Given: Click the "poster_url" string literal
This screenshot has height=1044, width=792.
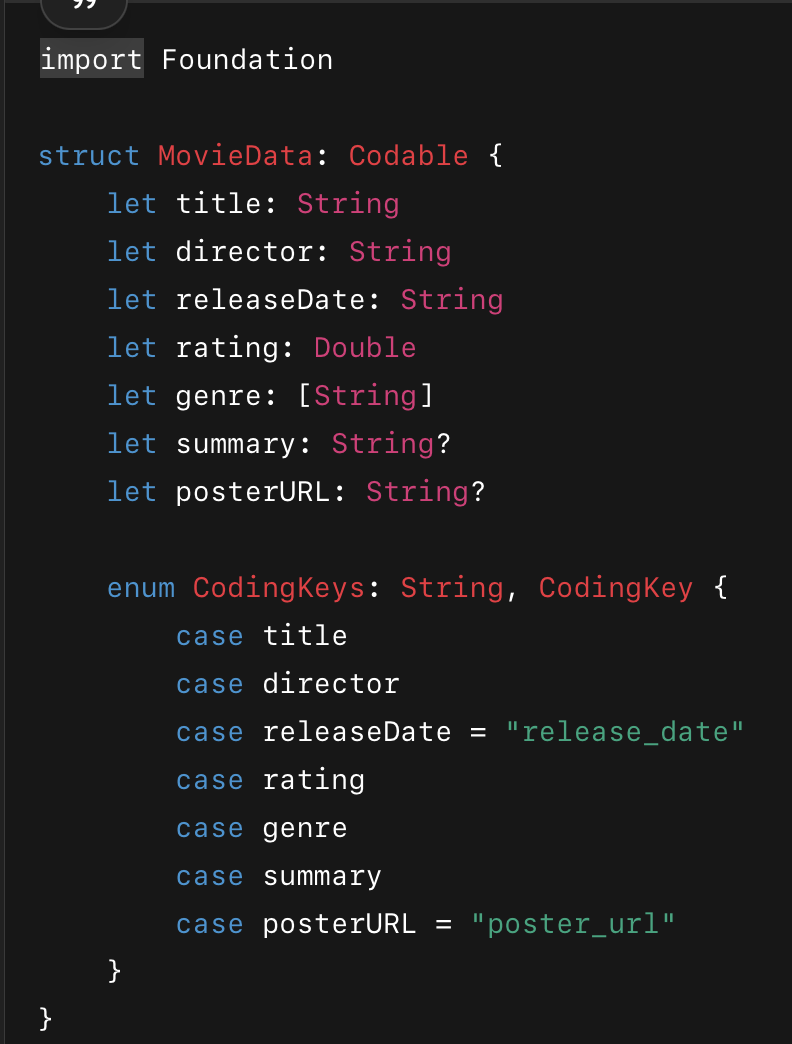Looking at the screenshot, I should [573, 924].
